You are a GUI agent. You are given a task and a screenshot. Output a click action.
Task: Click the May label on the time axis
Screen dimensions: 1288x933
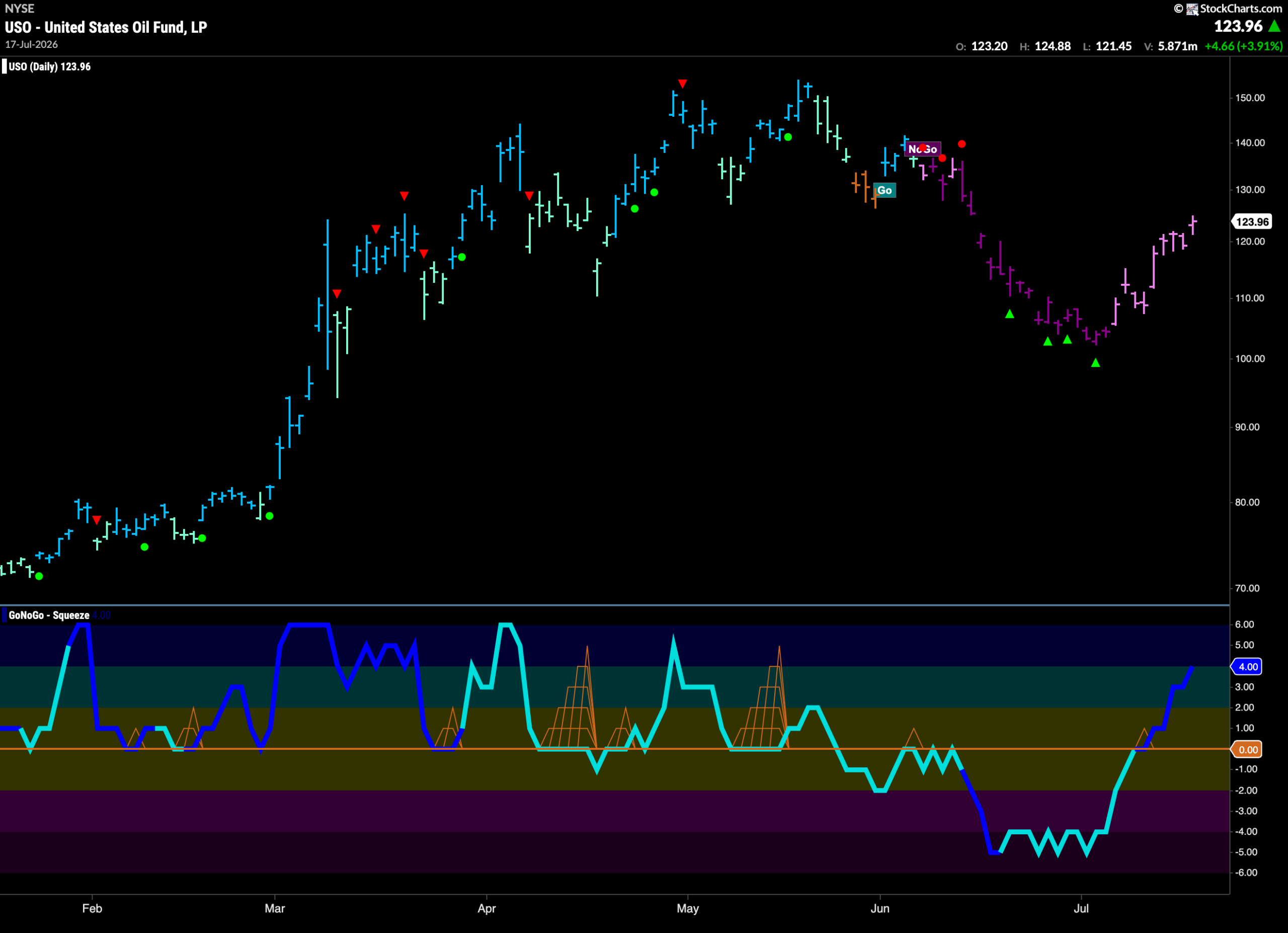688,908
